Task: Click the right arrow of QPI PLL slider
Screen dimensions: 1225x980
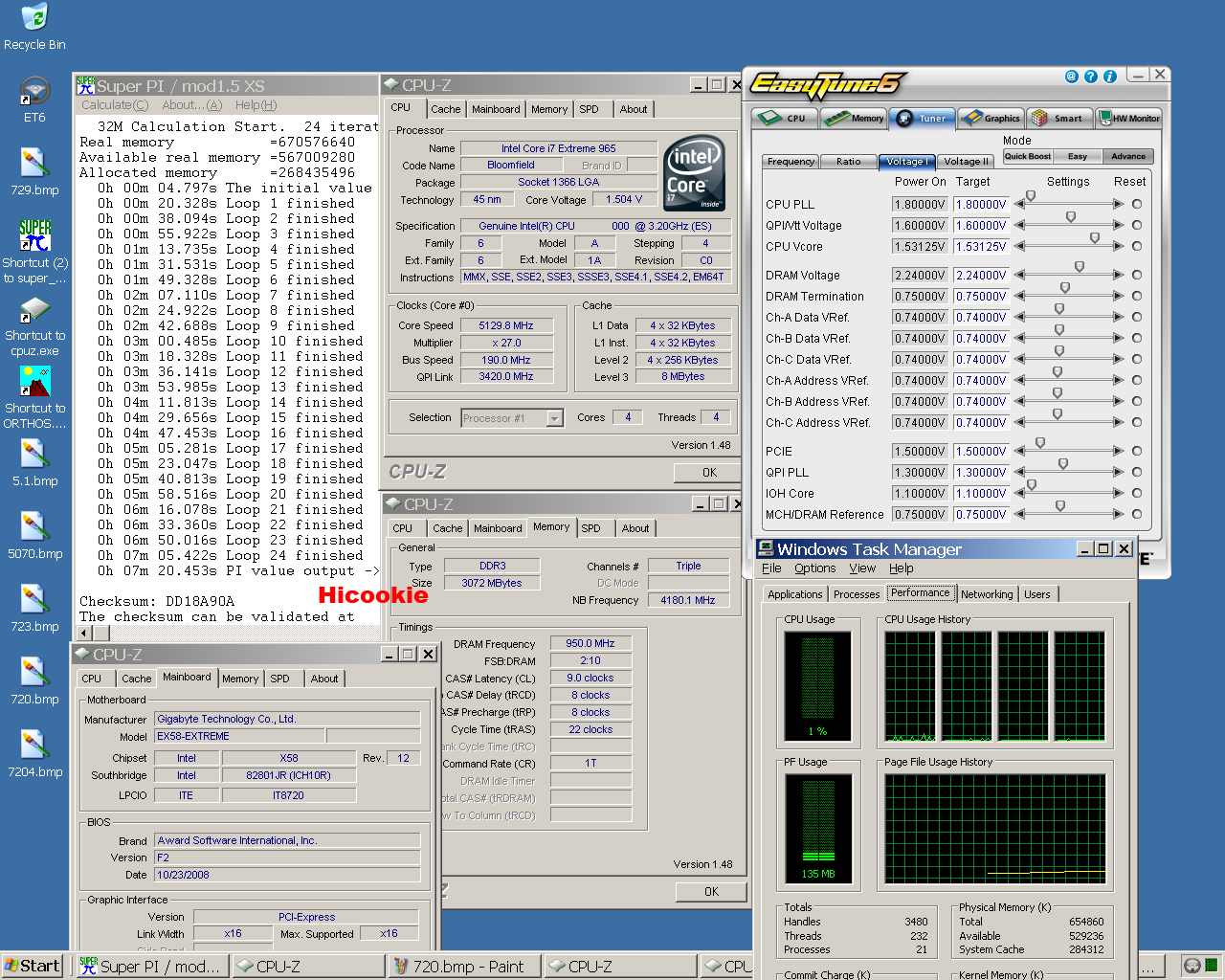Action: (x=1118, y=472)
